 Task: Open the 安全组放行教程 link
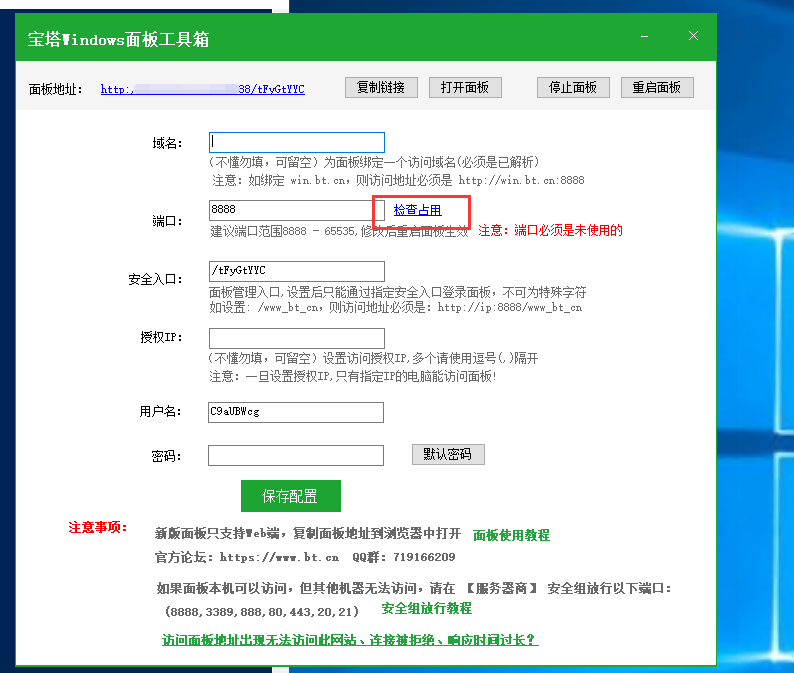tap(426, 608)
